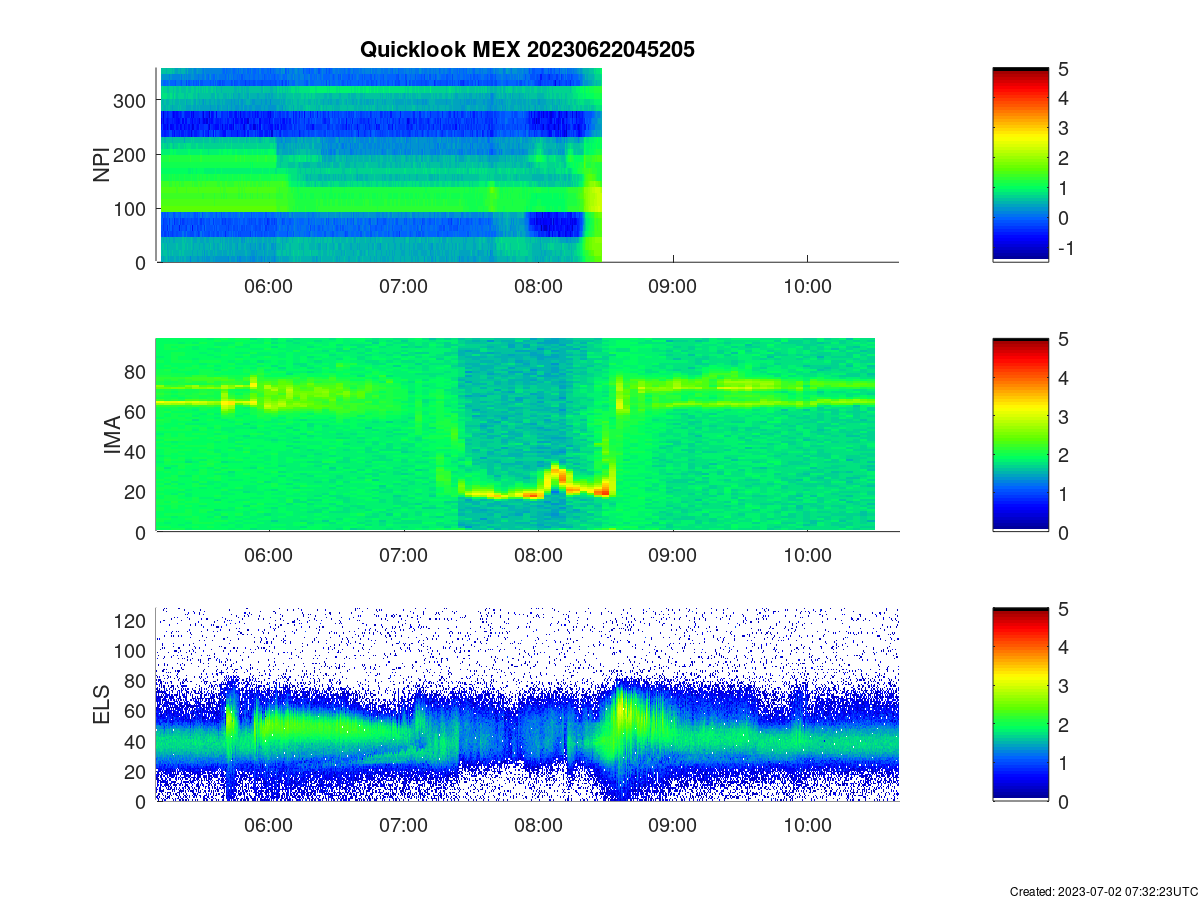Click the 09:00 tick under IMA panel
This screenshot has width=1200, height=900.
673,556
